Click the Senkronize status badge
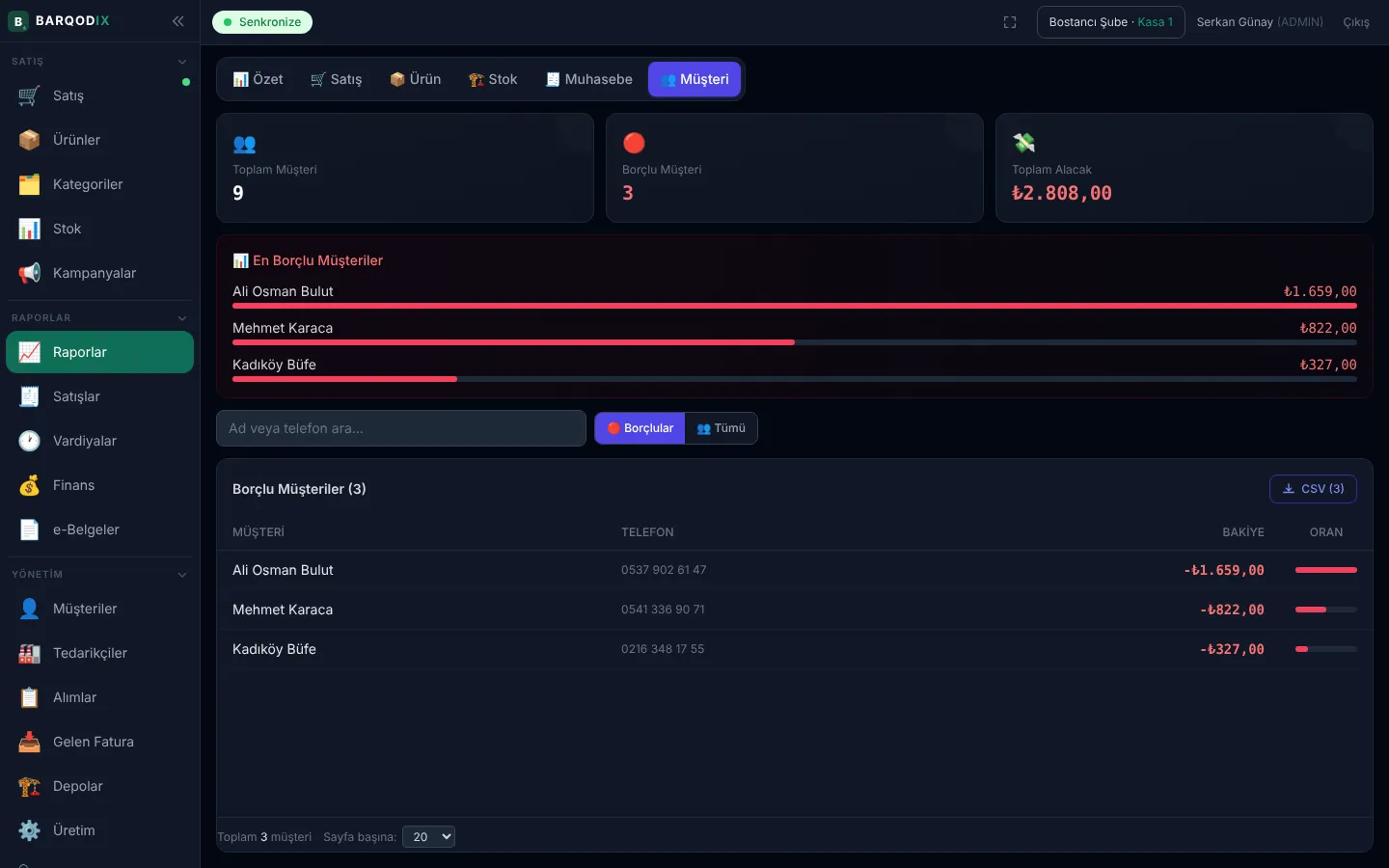Image resolution: width=1389 pixels, height=868 pixels. [262, 22]
